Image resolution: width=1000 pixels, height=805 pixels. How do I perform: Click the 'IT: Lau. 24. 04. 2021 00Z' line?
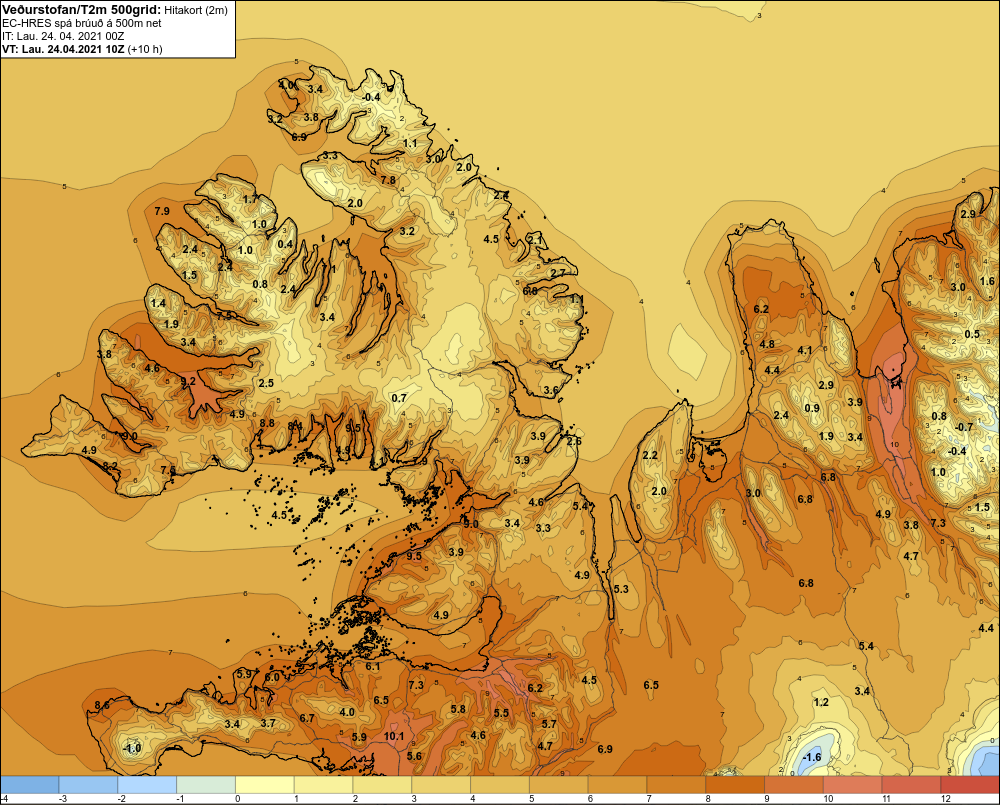click(x=63, y=36)
